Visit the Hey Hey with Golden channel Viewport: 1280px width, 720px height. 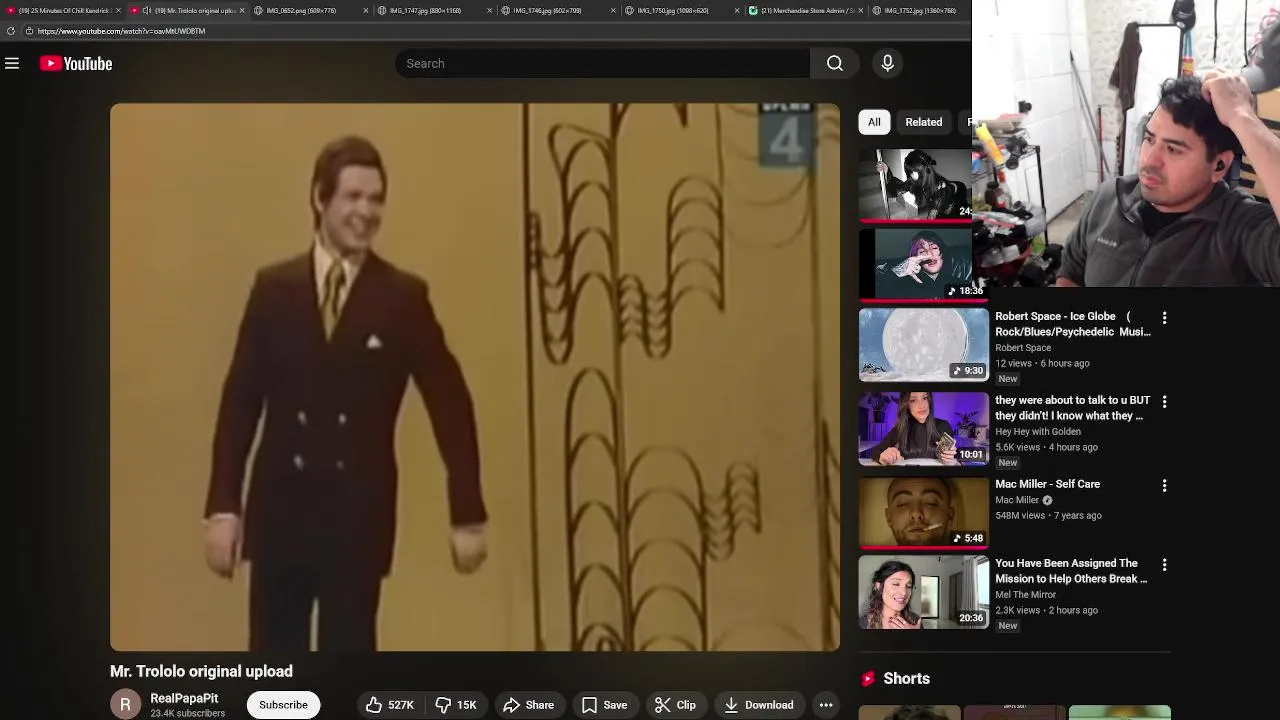(1037, 432)
